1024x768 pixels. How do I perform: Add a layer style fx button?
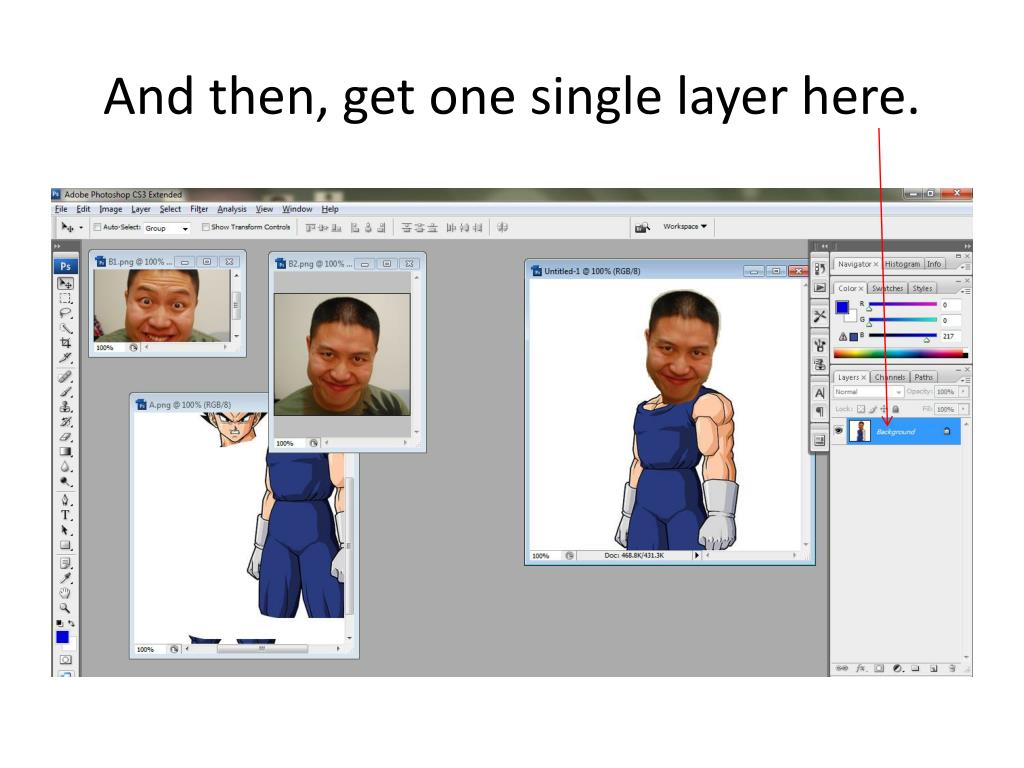(861, 668)
